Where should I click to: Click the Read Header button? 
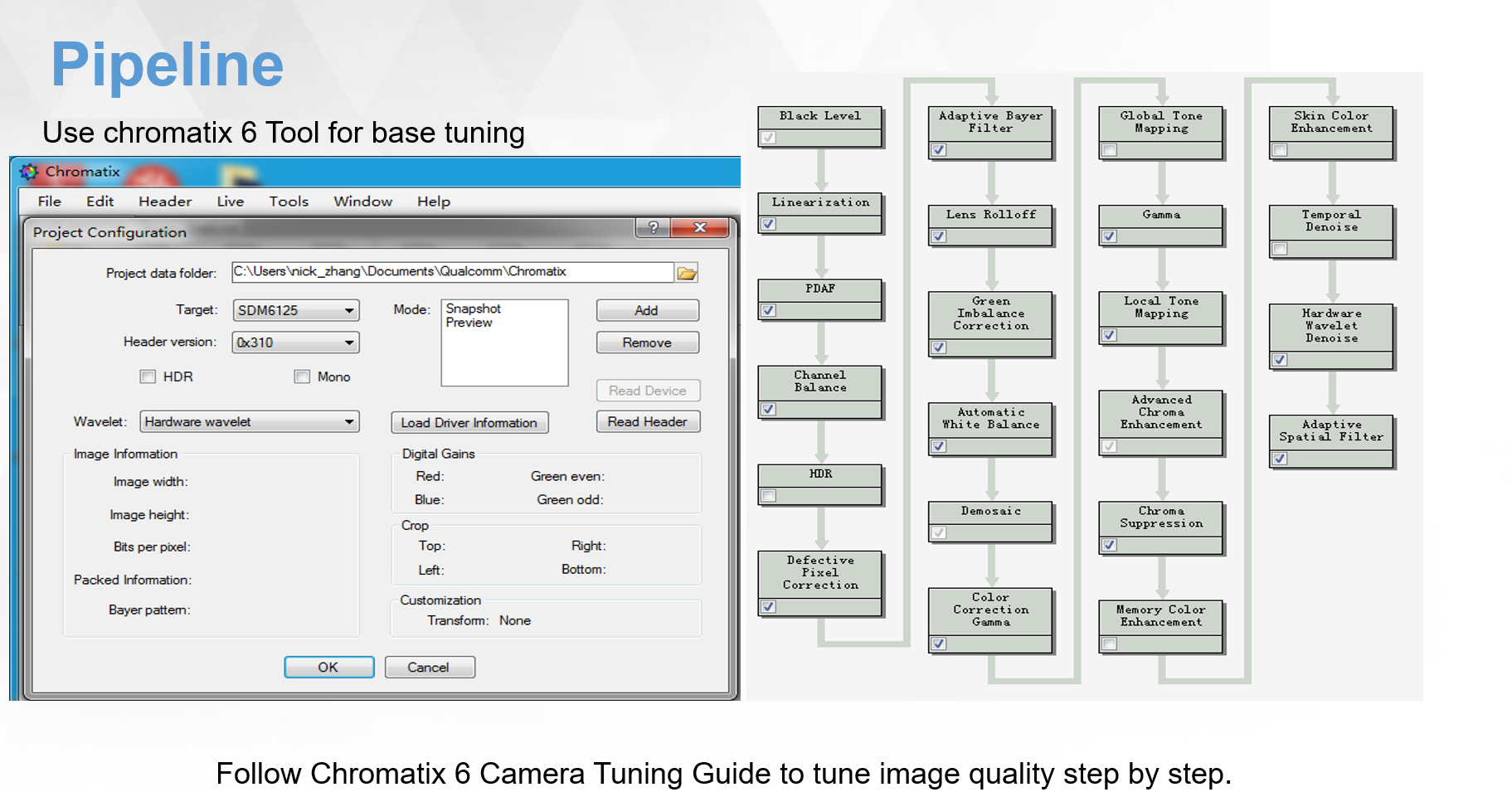(648, 422)
